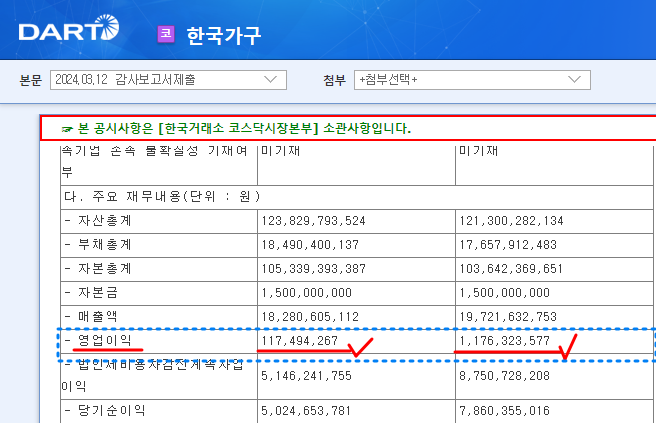Screen dimensions: 656x423
Task: Select the 법인세비용차감전계속사업이익 row label
Action: coord(153,376)
